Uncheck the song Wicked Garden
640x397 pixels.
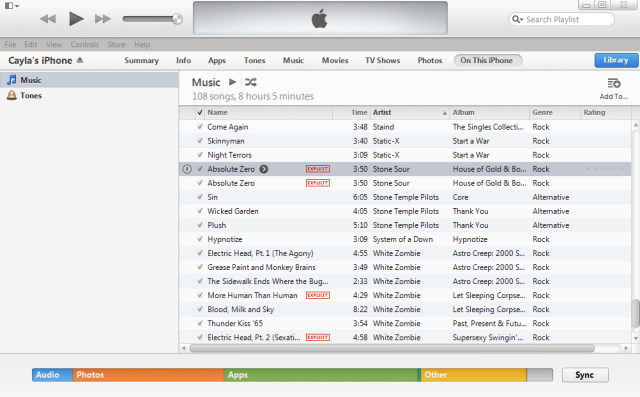(x=200, y=211)
